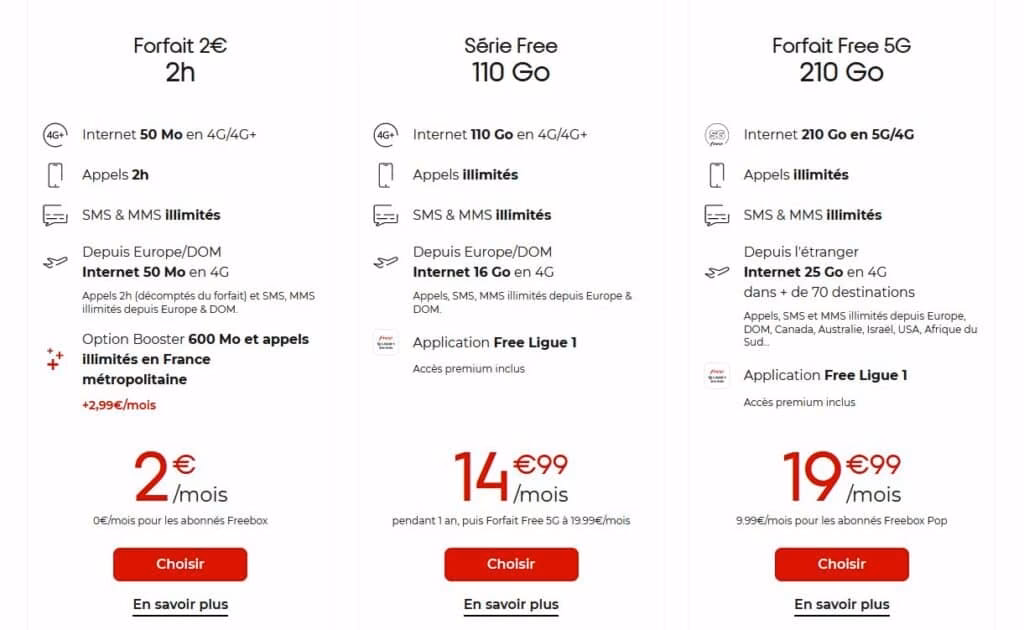Image resolution: width=1024 pixels, height=630 pixels.
Task: Open En savoir plus for Forfait Free 5G
Action: click(x=841, y=604)
